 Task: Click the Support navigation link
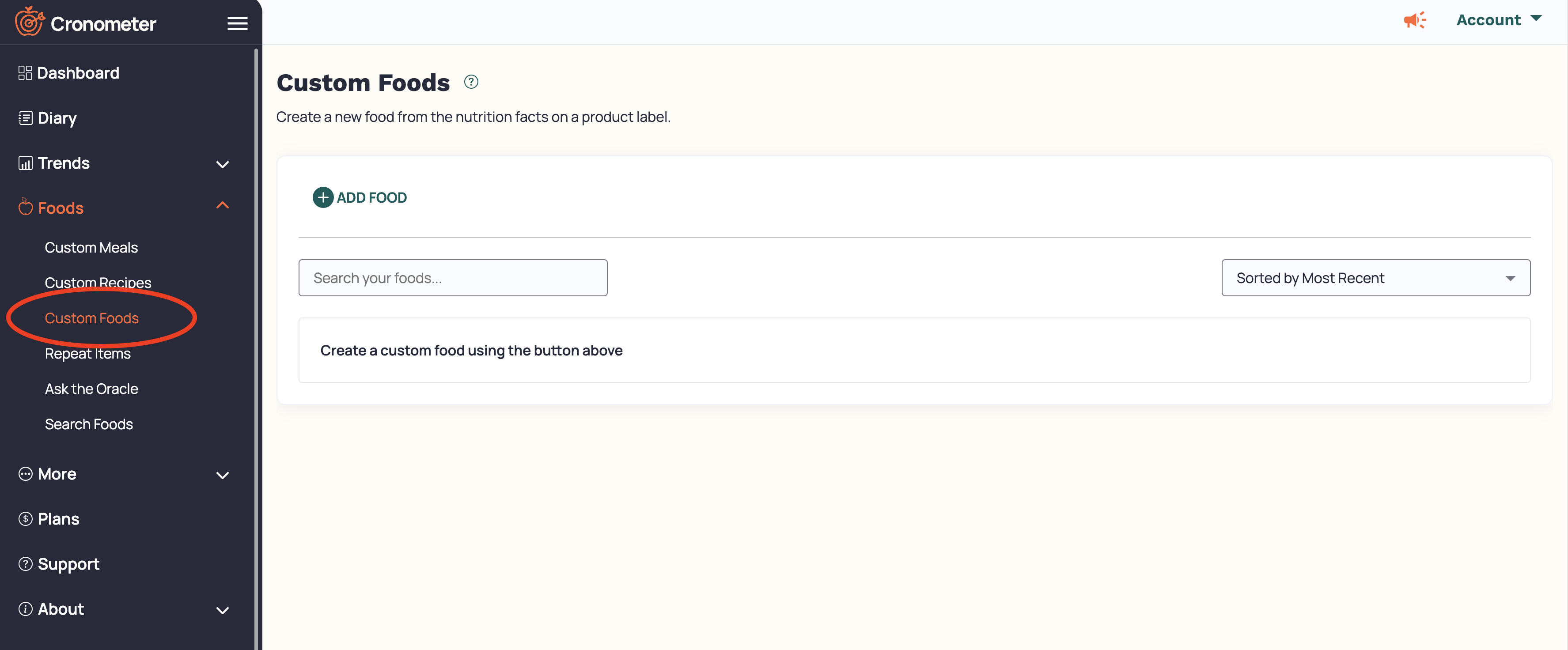[68, 562]
